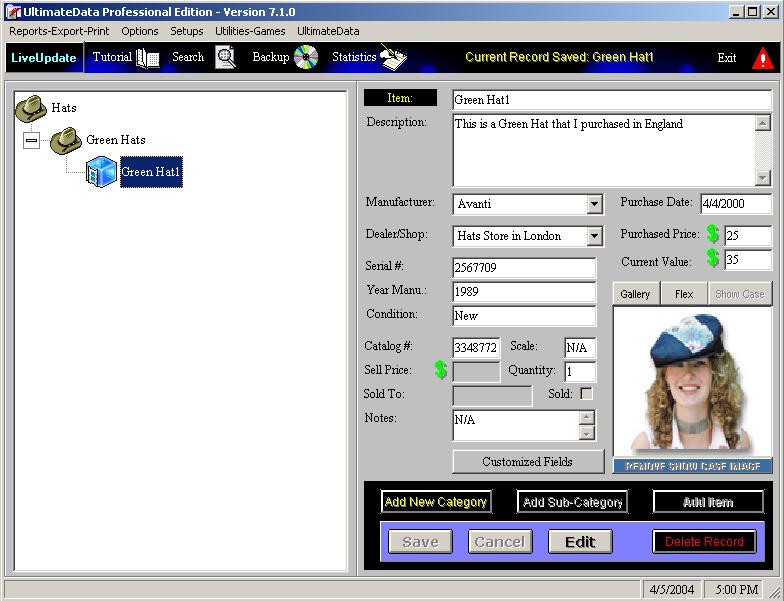This screenshot has width=784, height=601.
Task: Click the red warning triangle icon
Action: click(x=763, y=58)
